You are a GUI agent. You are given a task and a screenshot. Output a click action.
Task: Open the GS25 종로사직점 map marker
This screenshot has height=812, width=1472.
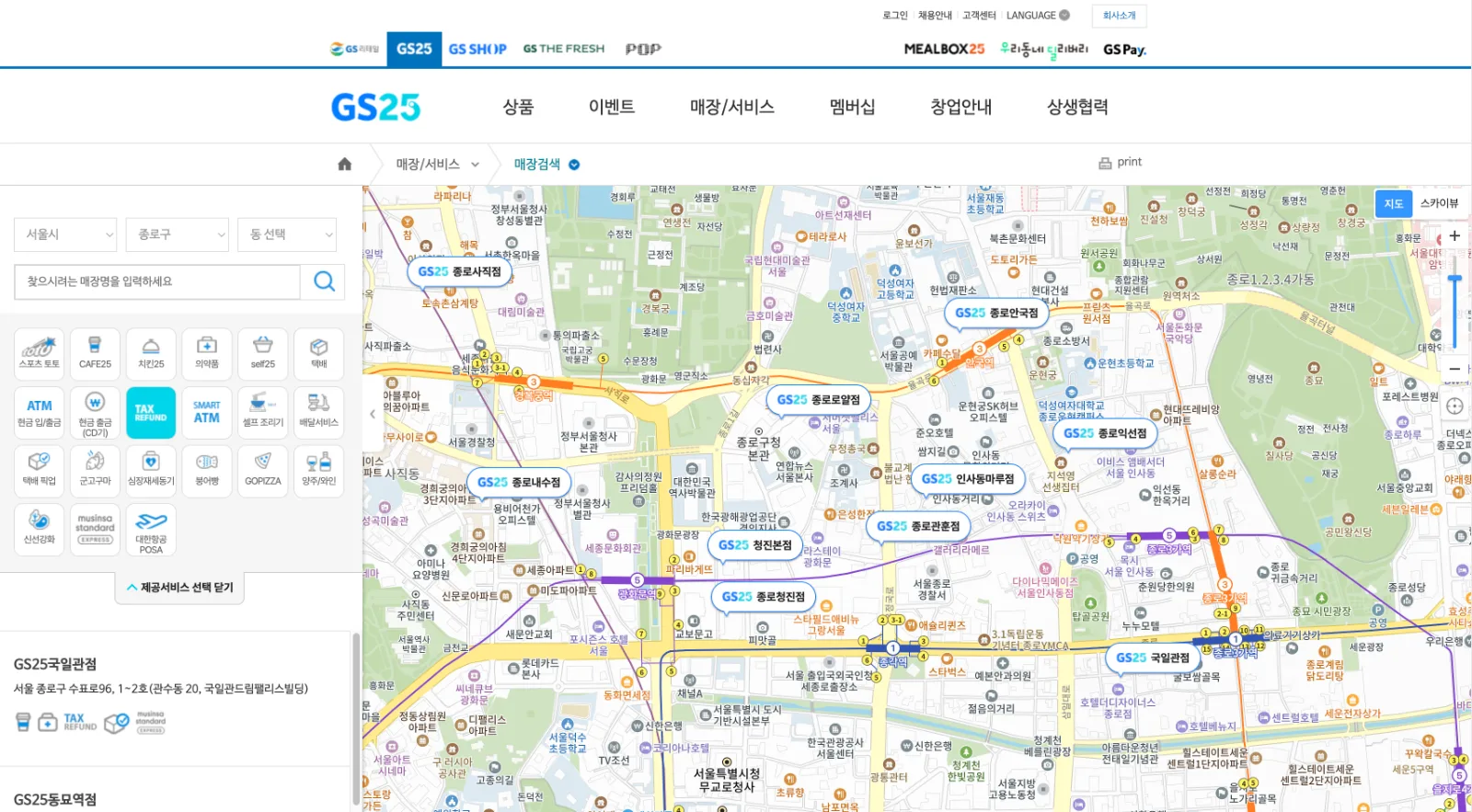pyautogui.click(x=459, y=272)
